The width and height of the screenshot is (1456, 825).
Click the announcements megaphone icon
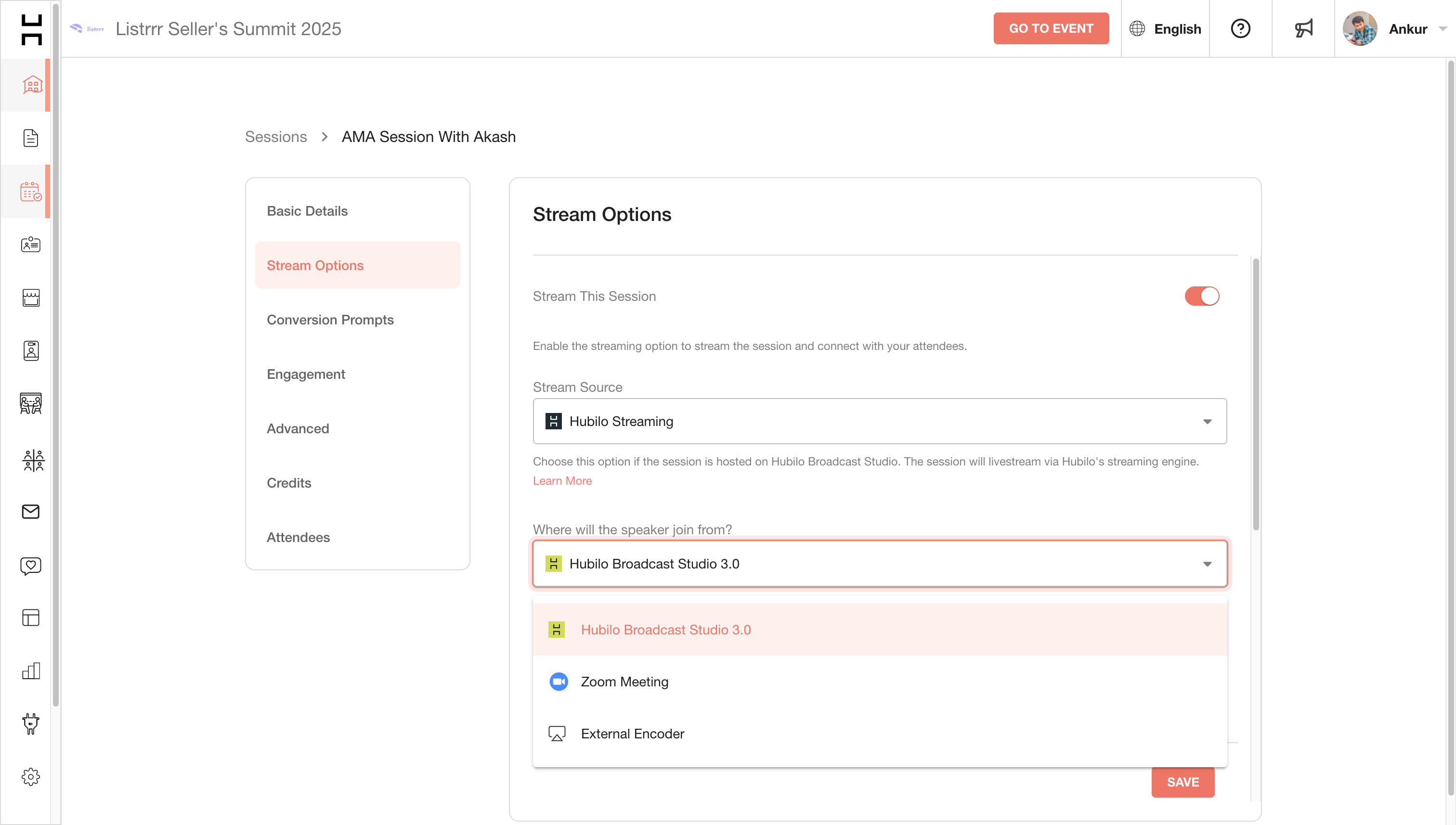point(1303,28)
